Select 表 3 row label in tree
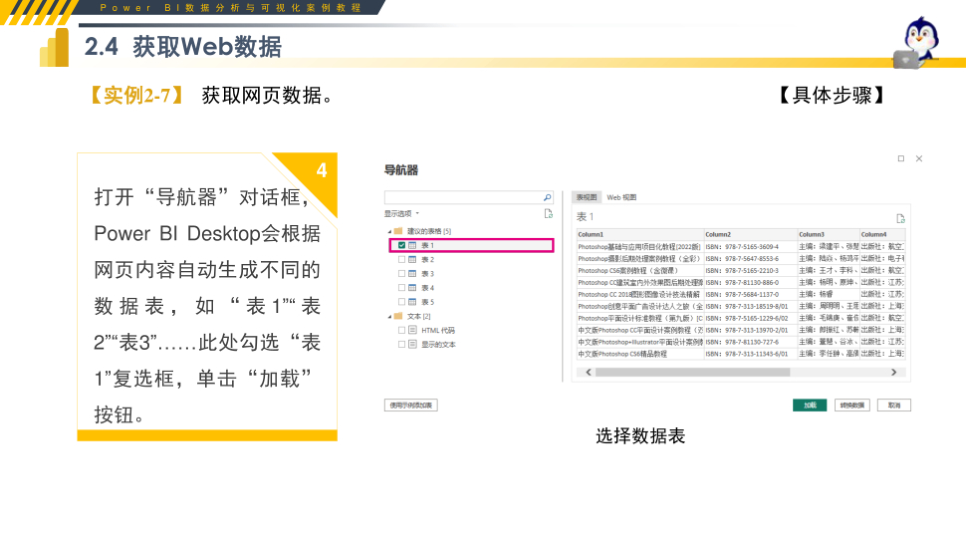The height and width of the screenshot is (544, 966). coord(428,274)
